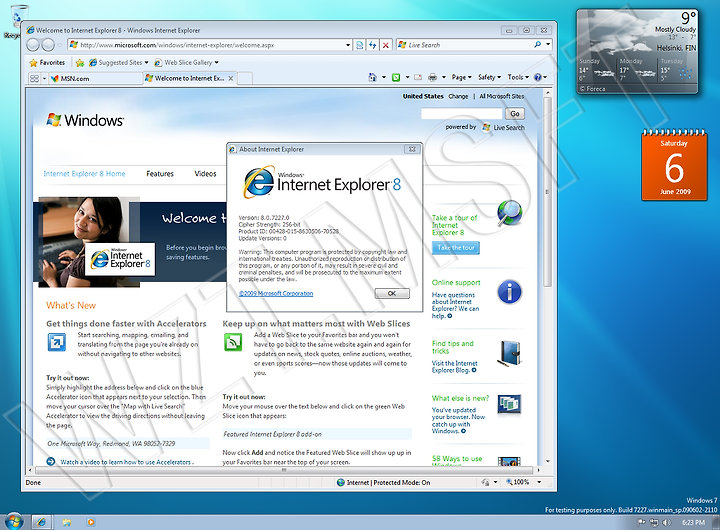Click the blue Accelerator arrow icon
Screen dimensions: 720x530
(57, 342)
